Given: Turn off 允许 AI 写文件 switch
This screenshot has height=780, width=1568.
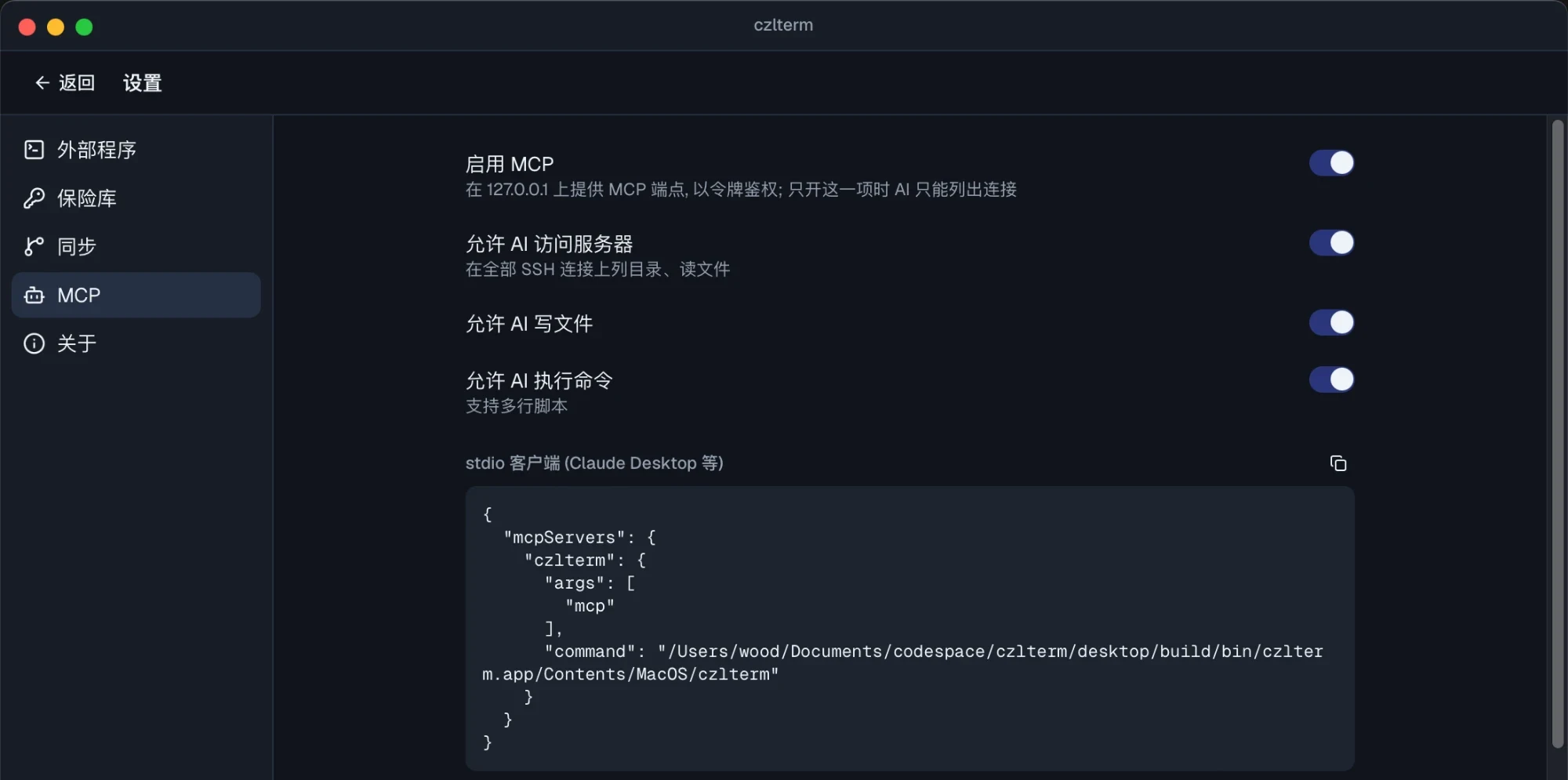Looking at the screenshot, I should tap(1331, 322).
